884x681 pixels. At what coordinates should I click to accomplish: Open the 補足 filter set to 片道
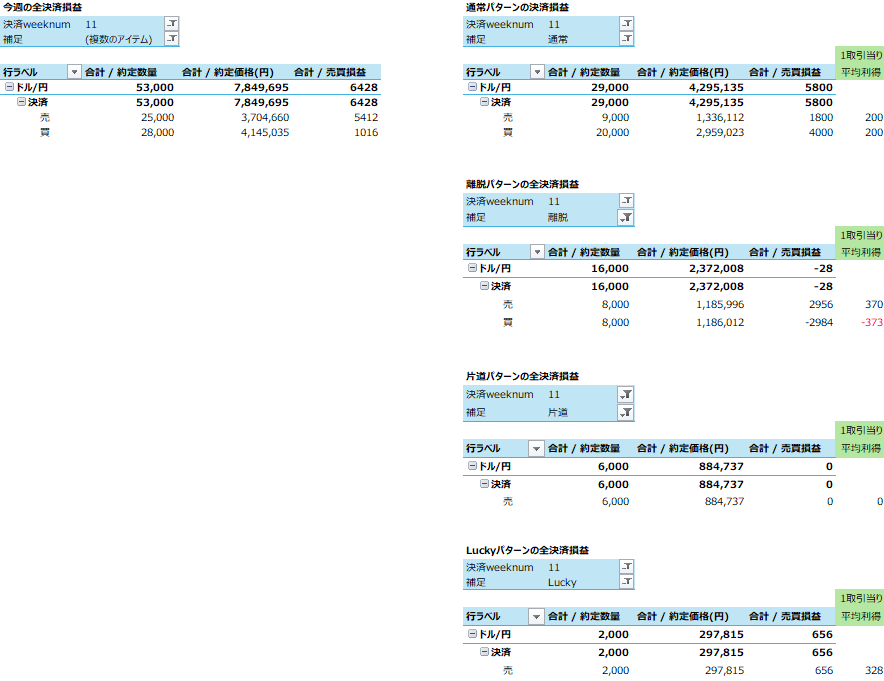coord(626,411)
